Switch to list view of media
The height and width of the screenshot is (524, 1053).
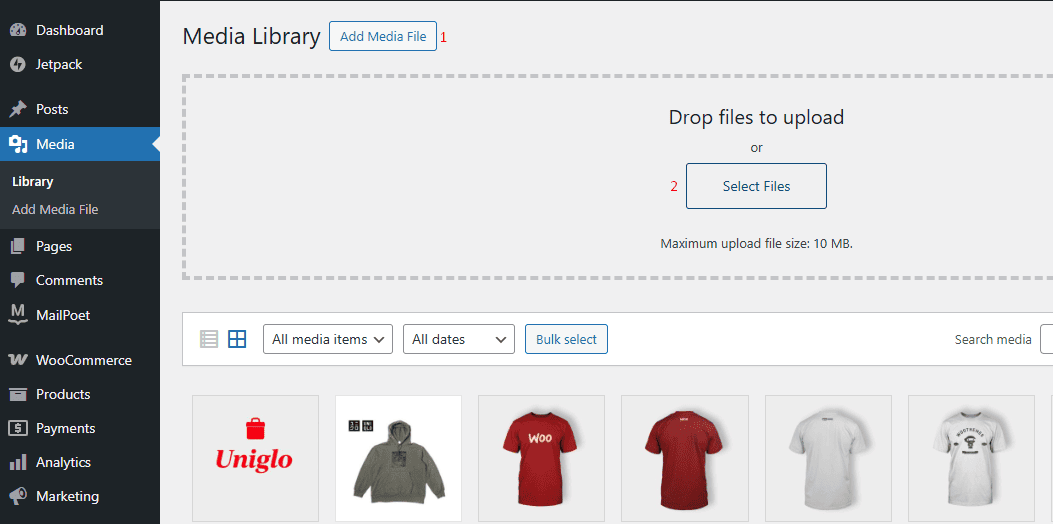click(x=209, y=339)
